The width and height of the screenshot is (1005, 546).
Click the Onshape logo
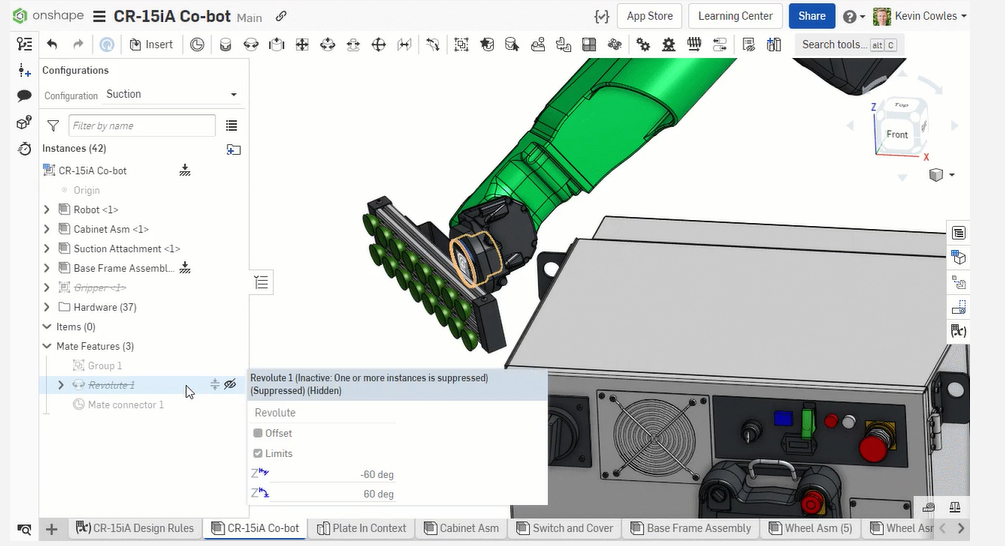47,15
